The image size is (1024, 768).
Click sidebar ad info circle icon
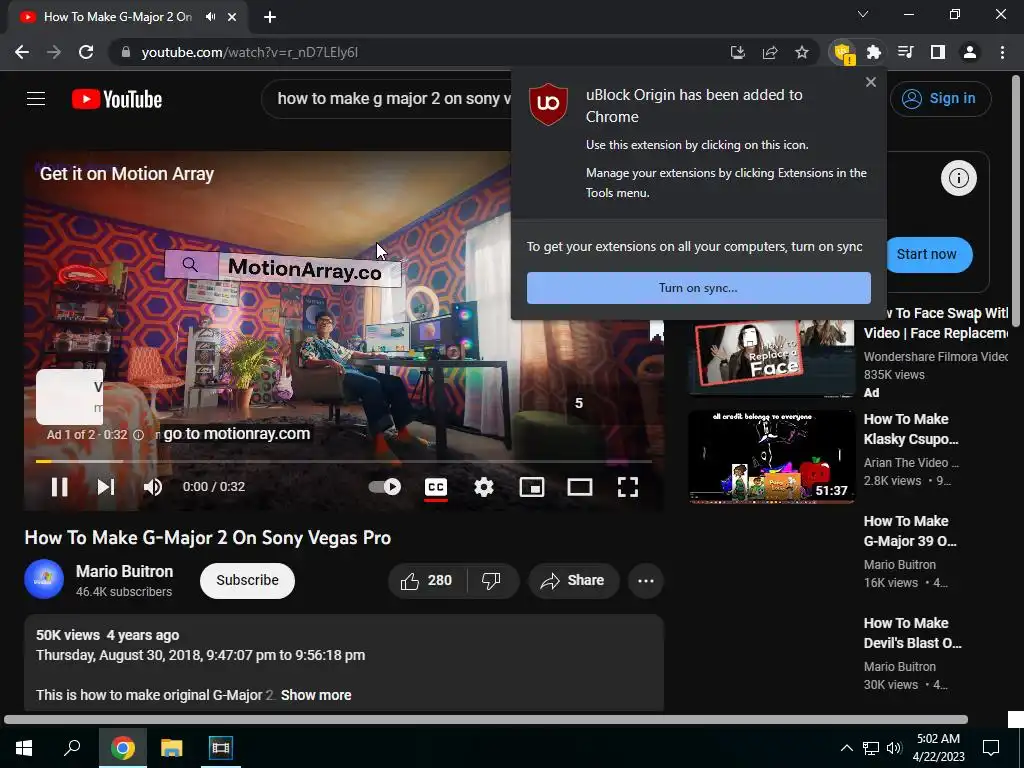[959, 178]
